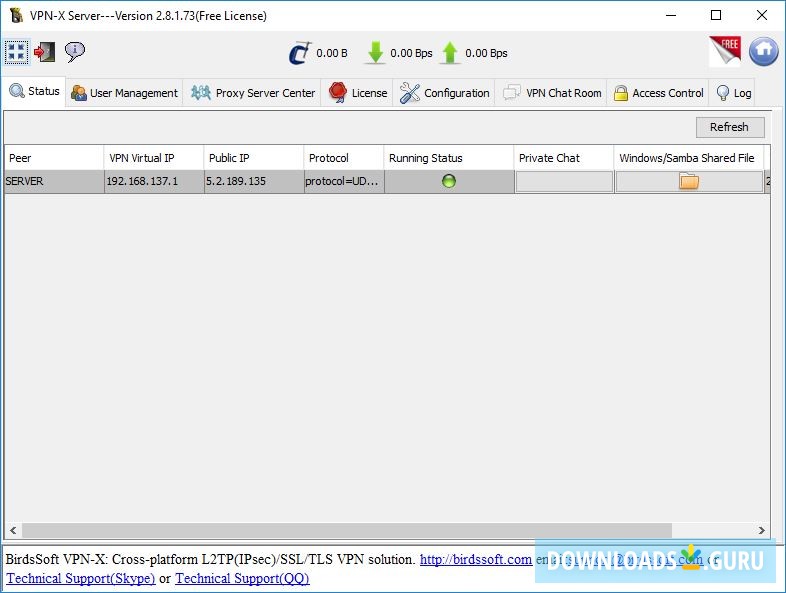Open the User Management tab
Viewport: 786px width, 593px height.
[x=124, y=93]
